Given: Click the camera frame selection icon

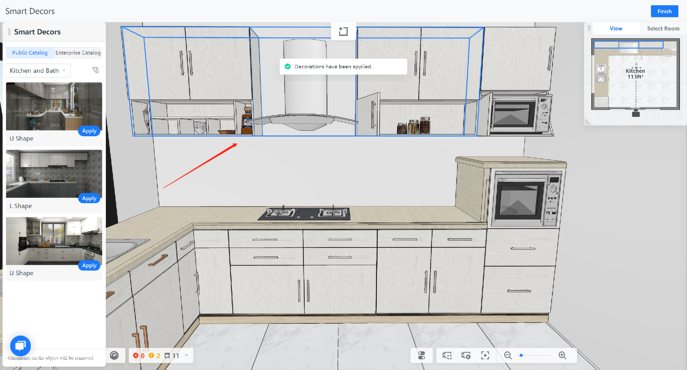Looking at the screenshot, I should tap(447, 356).
